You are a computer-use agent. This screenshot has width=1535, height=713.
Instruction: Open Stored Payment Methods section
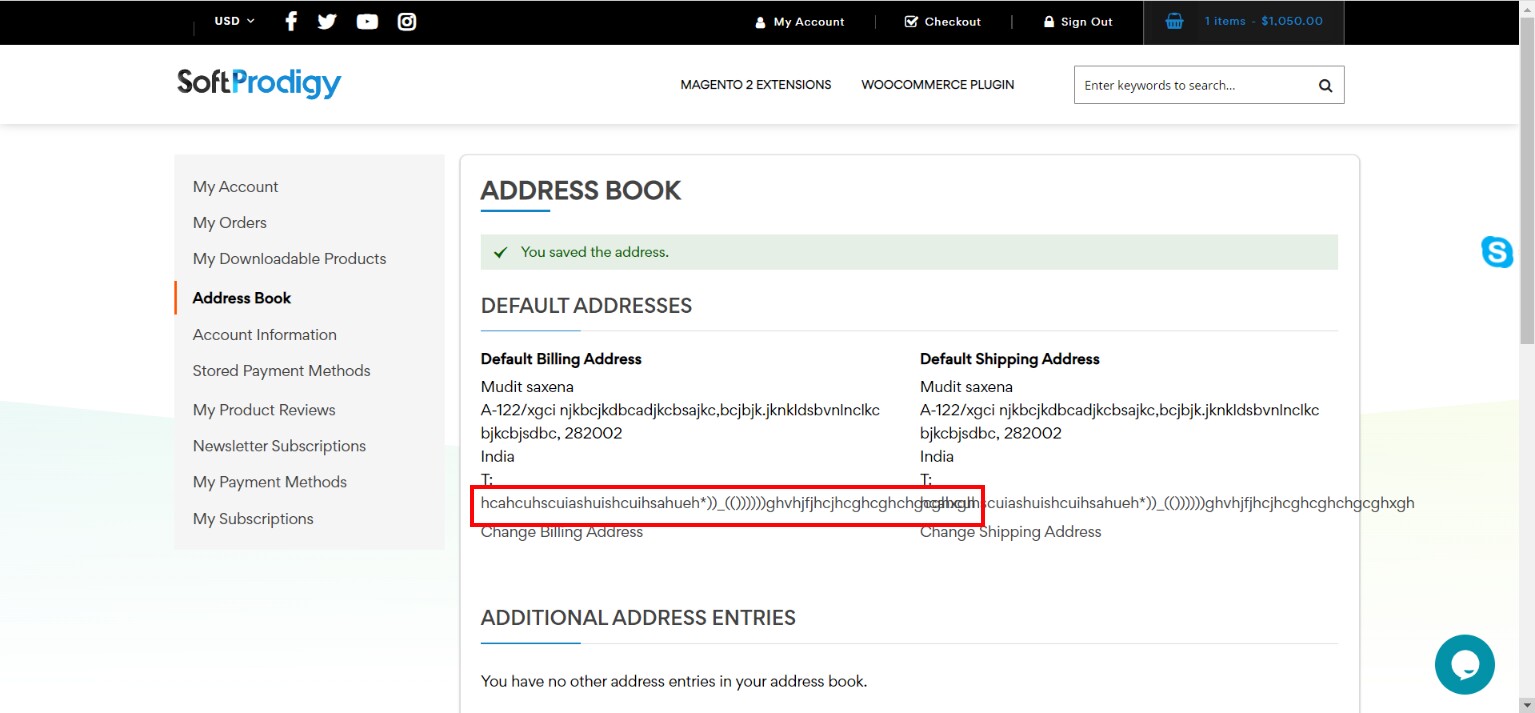(x=281, y=370)
